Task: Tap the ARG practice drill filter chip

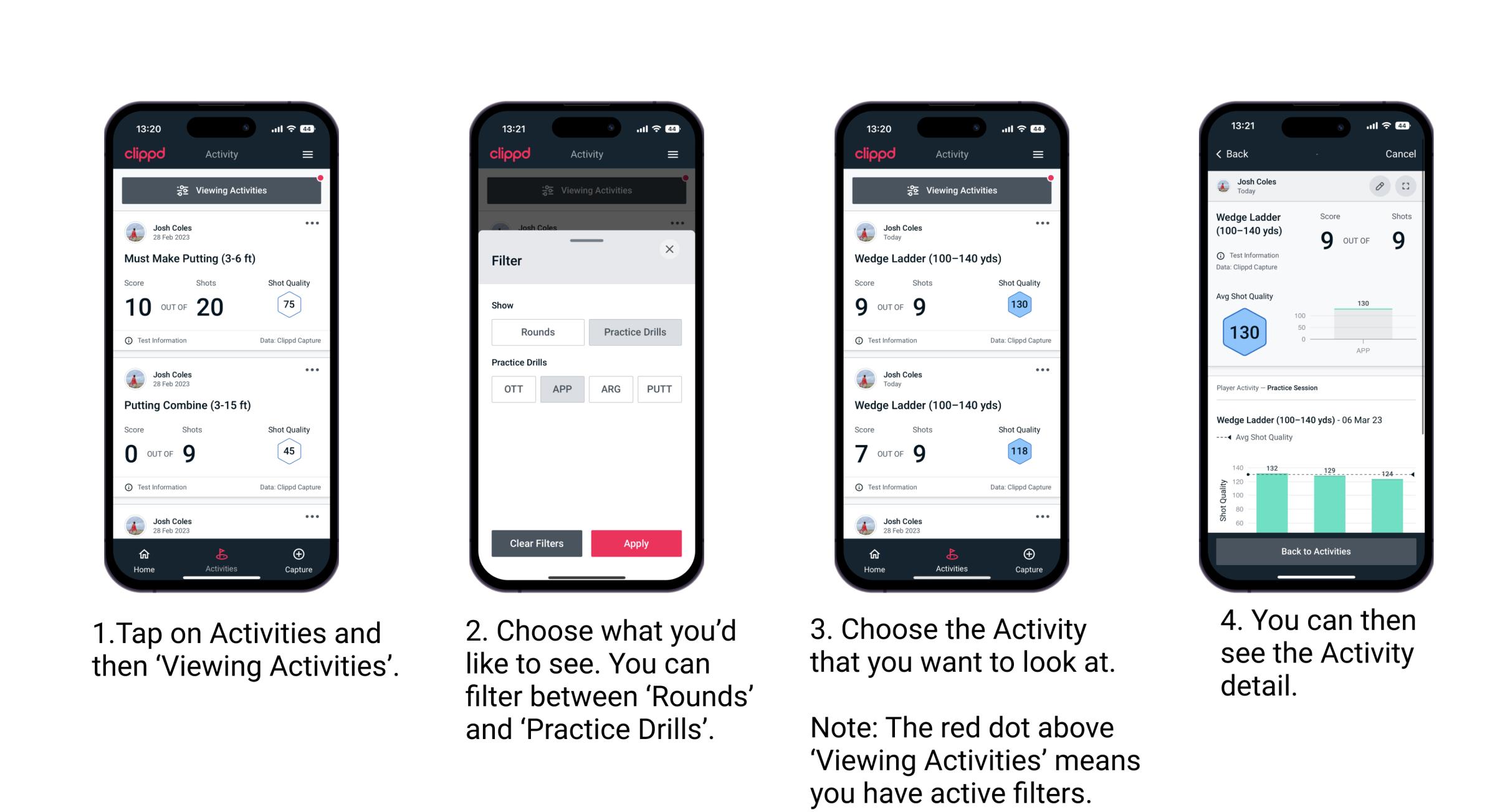Action: [609, 388]
